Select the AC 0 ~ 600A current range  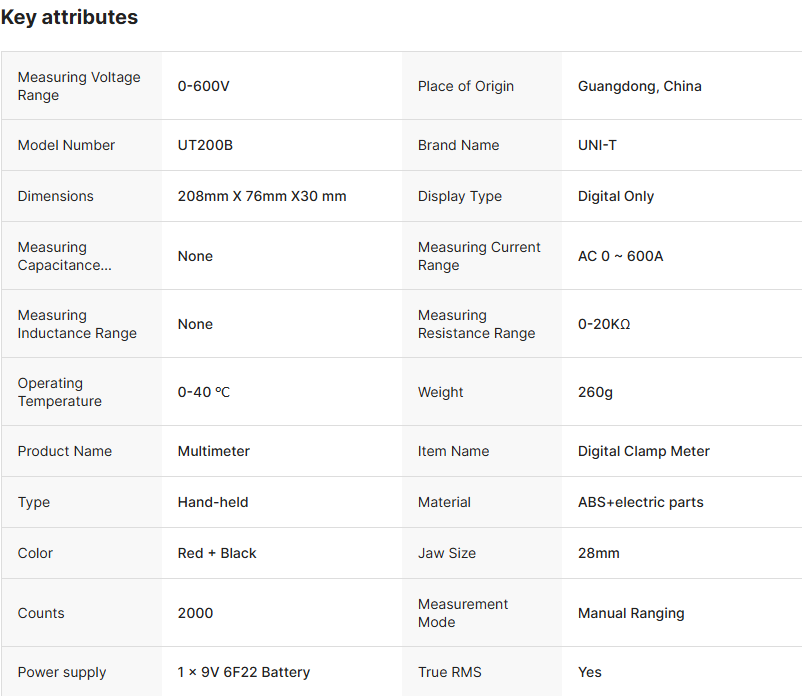click(x=620, y=256)
